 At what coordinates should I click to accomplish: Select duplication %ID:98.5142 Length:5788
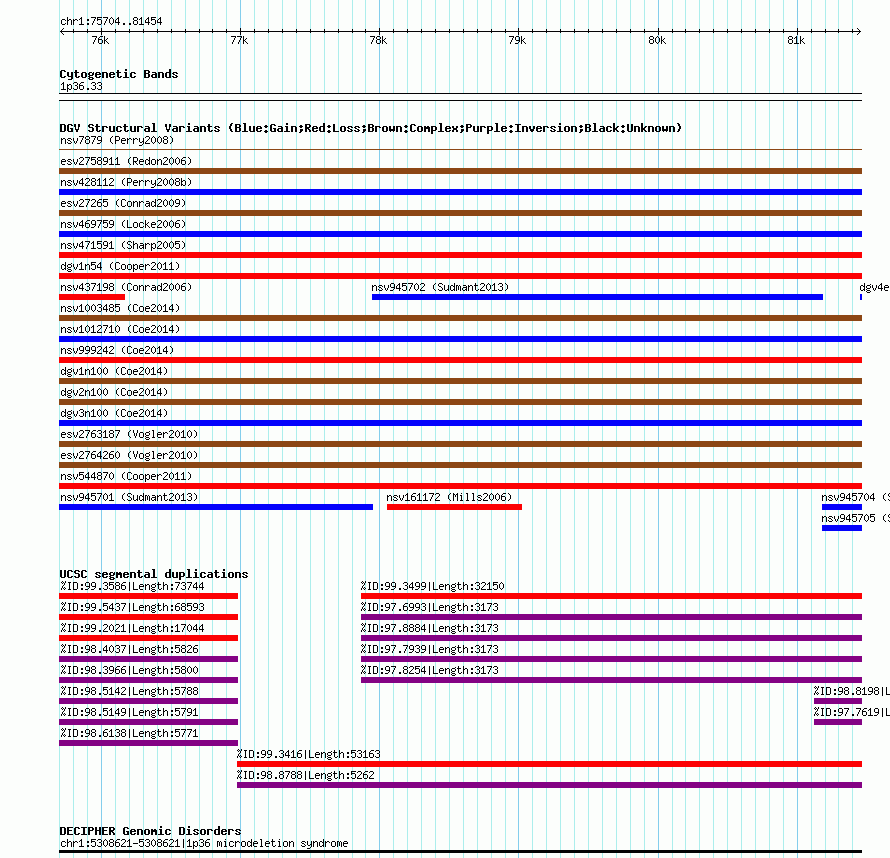click(148, 701)
